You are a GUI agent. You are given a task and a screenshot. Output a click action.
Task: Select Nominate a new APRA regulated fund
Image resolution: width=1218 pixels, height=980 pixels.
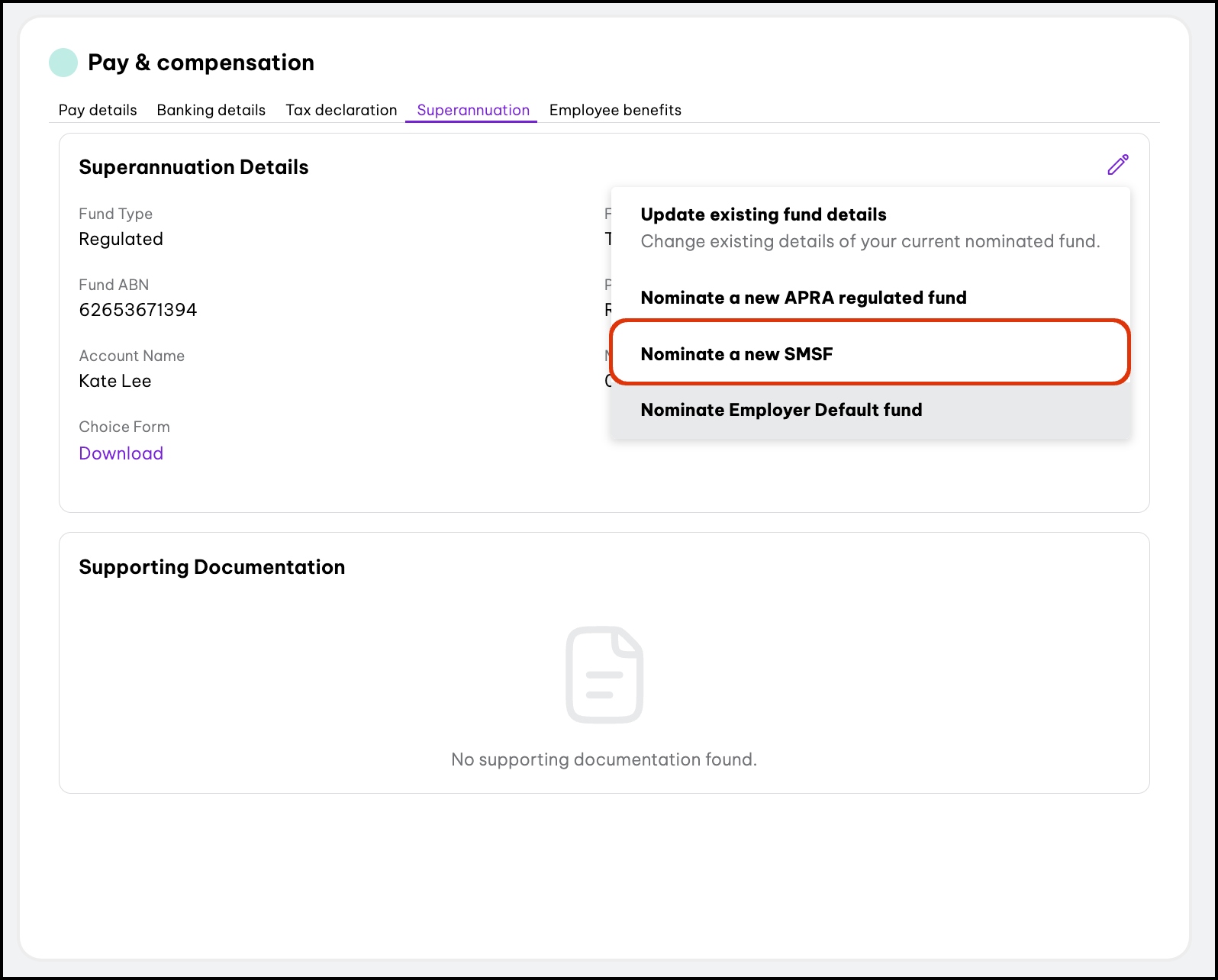pyautogui.click(x=803, y=298)
